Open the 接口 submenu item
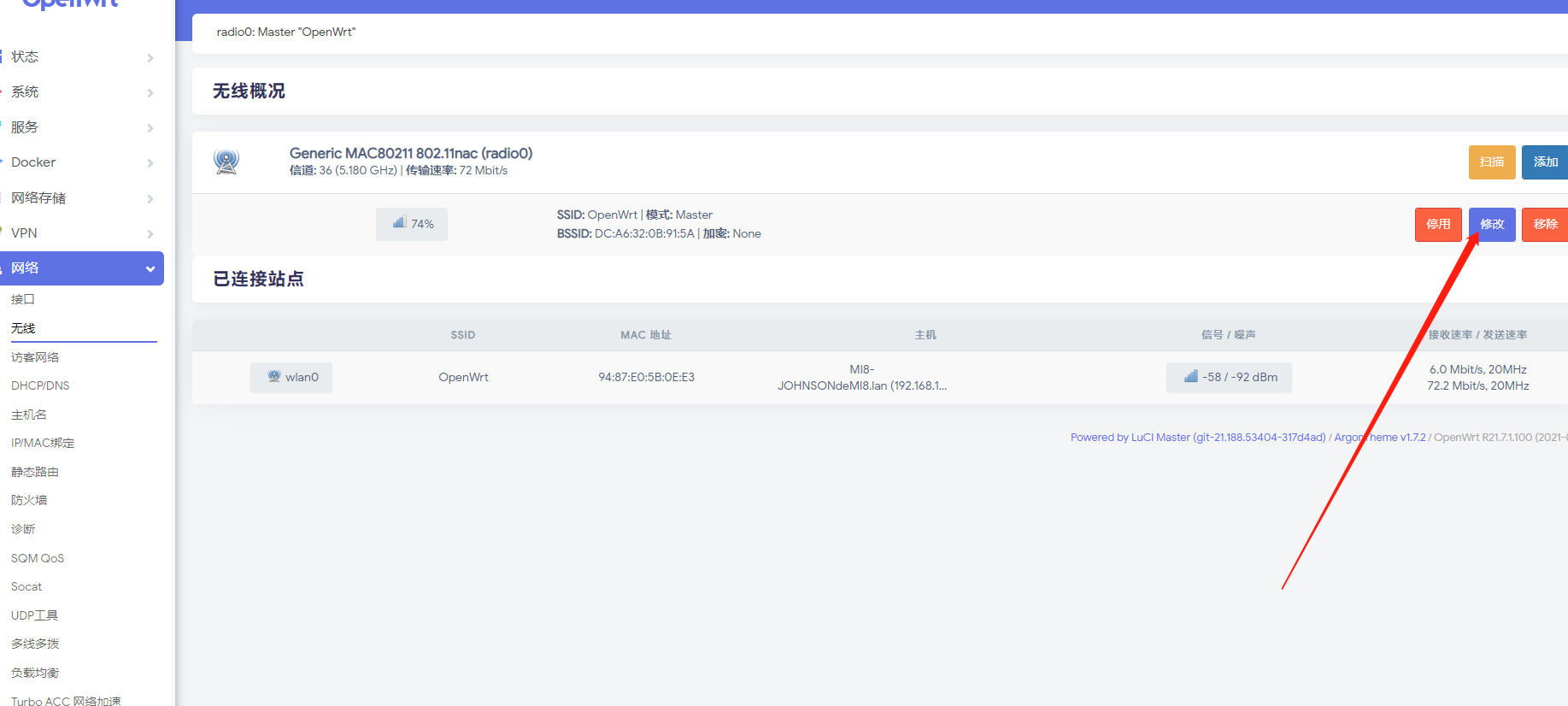This screenshot has width=1568, height=706. point(23,299)
